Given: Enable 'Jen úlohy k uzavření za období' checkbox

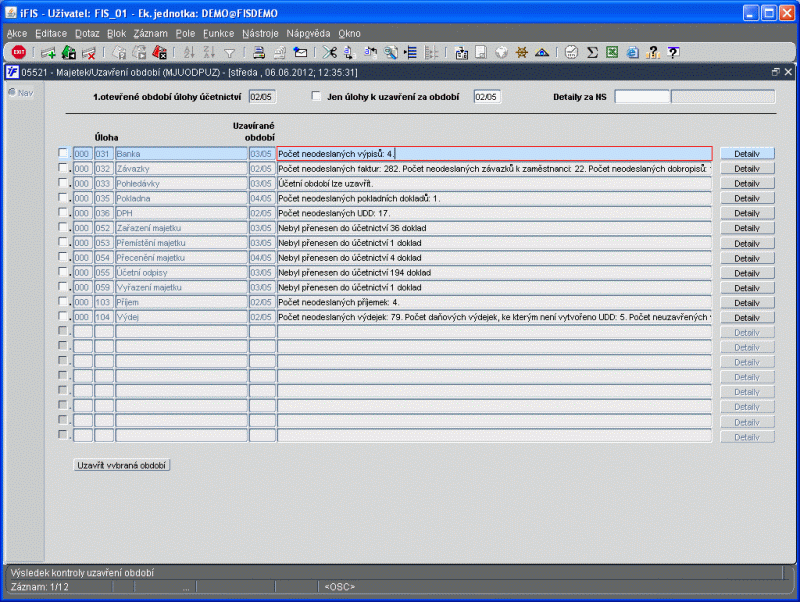Looking at the screenshot, I should point(316,96).
